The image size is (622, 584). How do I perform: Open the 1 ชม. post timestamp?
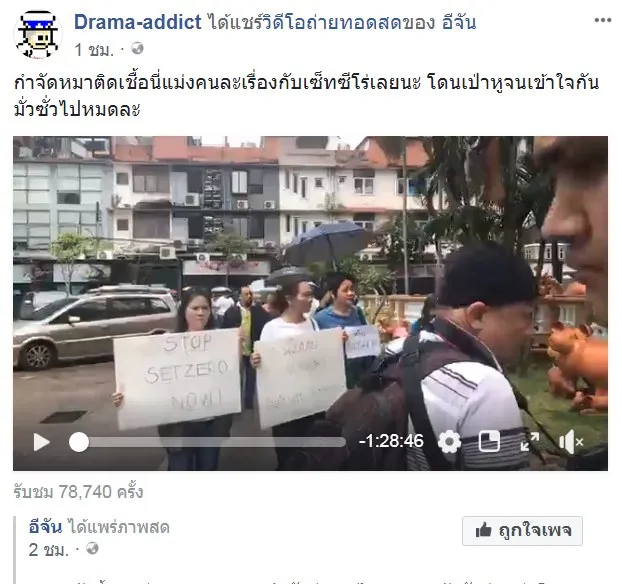(94, 50)
